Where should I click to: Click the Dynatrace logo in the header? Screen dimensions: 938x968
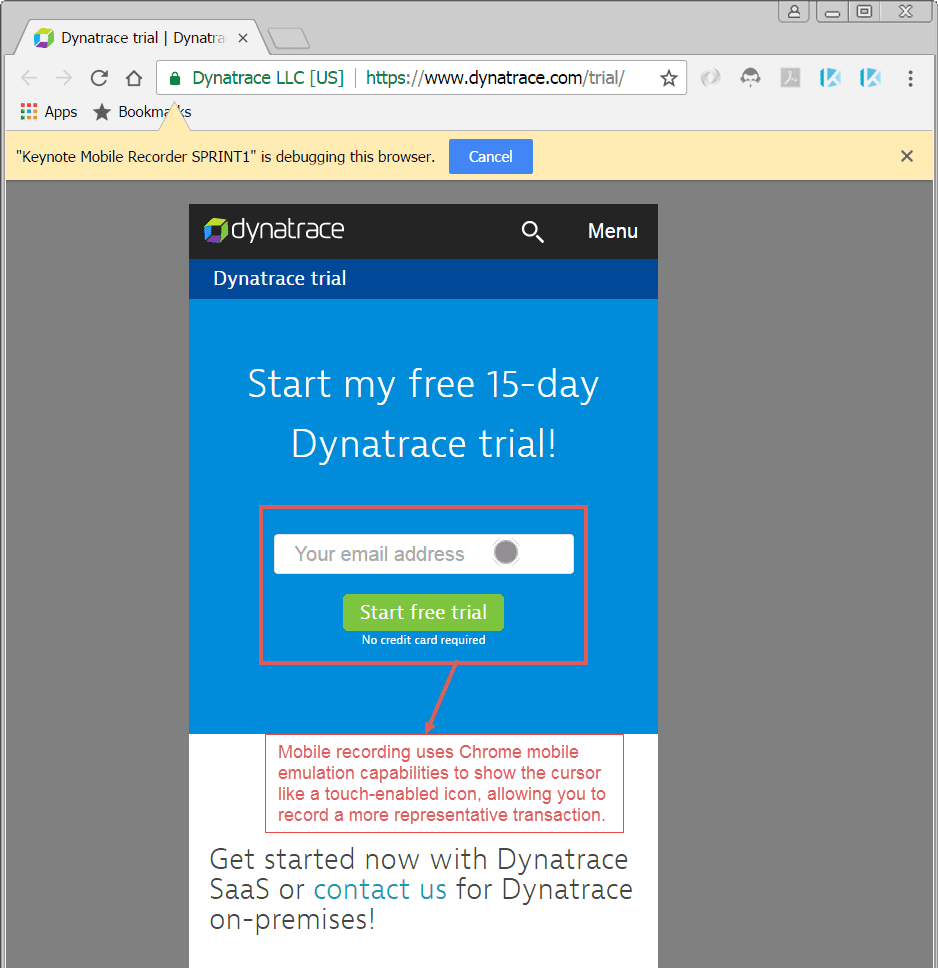pos(274,230)
